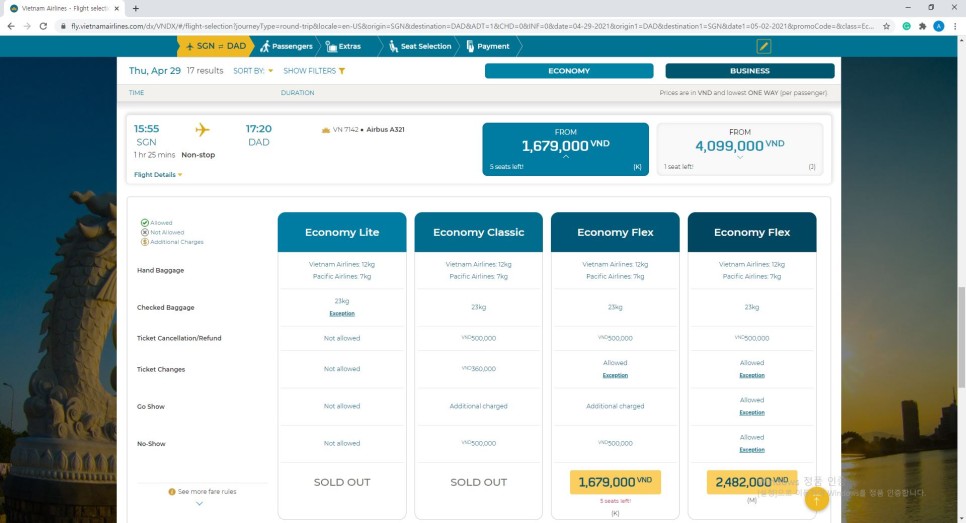Image resolution: width=966 pixels, height=523 pixels.
Task: Click the browser back arrow
Action: (x=10, y=26)
